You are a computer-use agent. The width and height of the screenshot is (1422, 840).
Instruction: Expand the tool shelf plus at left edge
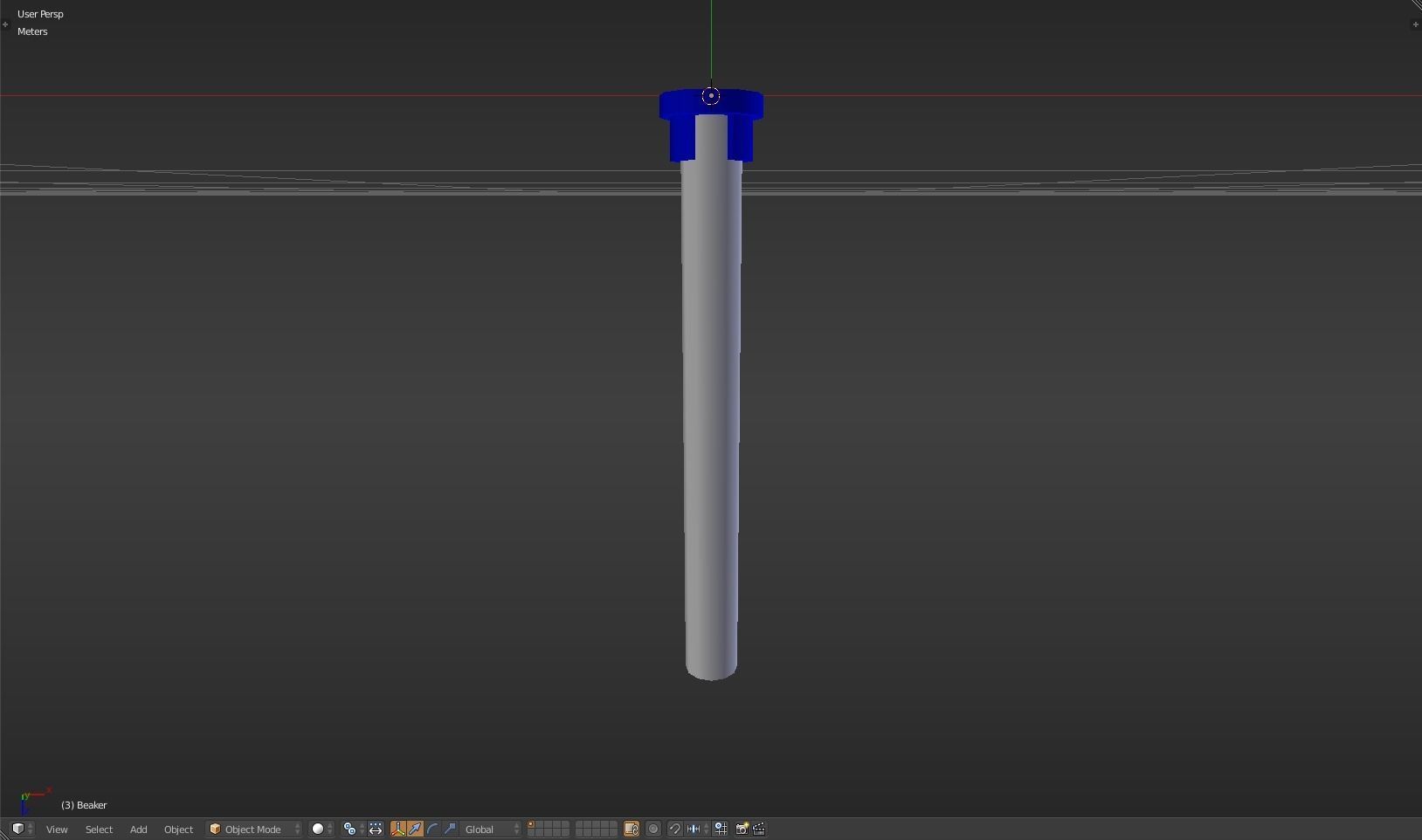(x=5, y=24)
